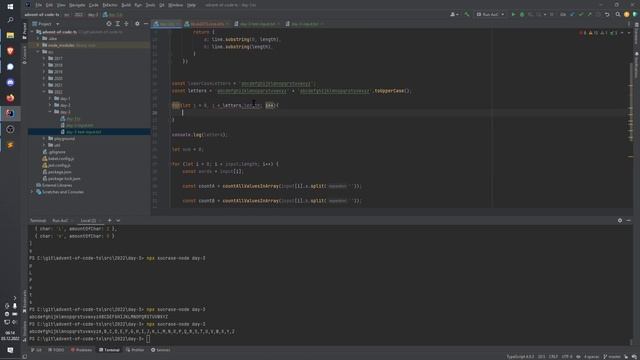Click the Stop button in run toolbar
Screen dimensions: 640x360
[552, 14]
